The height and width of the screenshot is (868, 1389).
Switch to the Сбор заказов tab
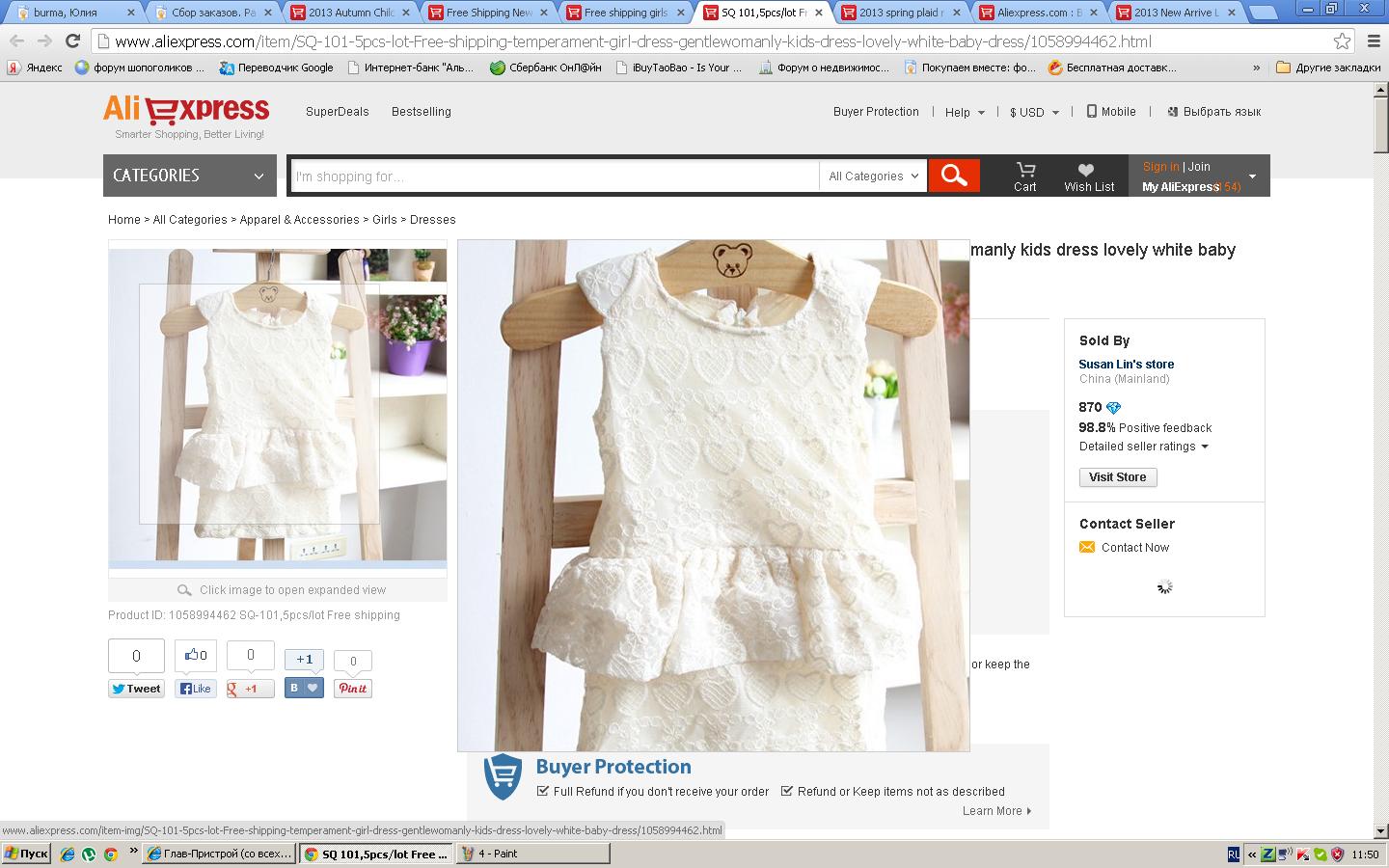pos(214,13)
